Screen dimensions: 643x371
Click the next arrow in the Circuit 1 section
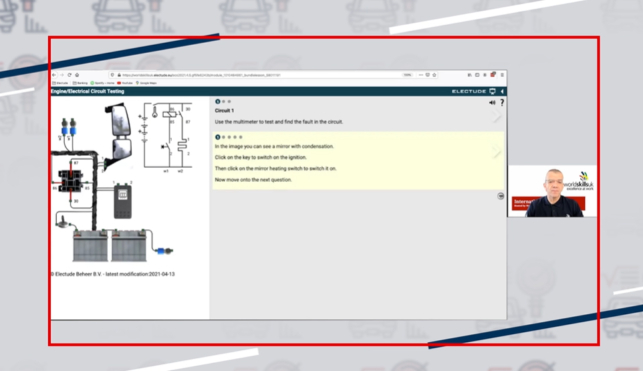(x=497, y=116)
